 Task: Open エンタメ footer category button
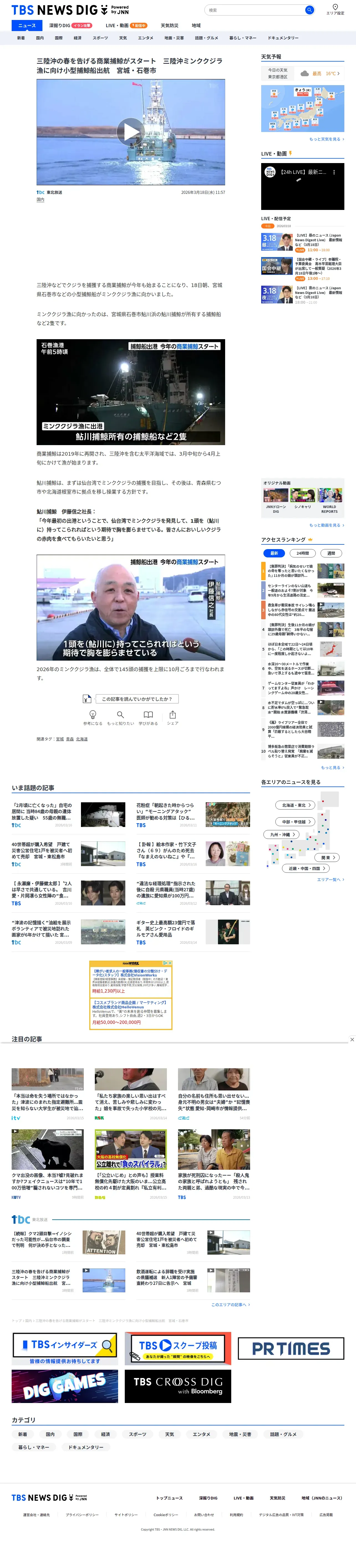click(202, 1434)
